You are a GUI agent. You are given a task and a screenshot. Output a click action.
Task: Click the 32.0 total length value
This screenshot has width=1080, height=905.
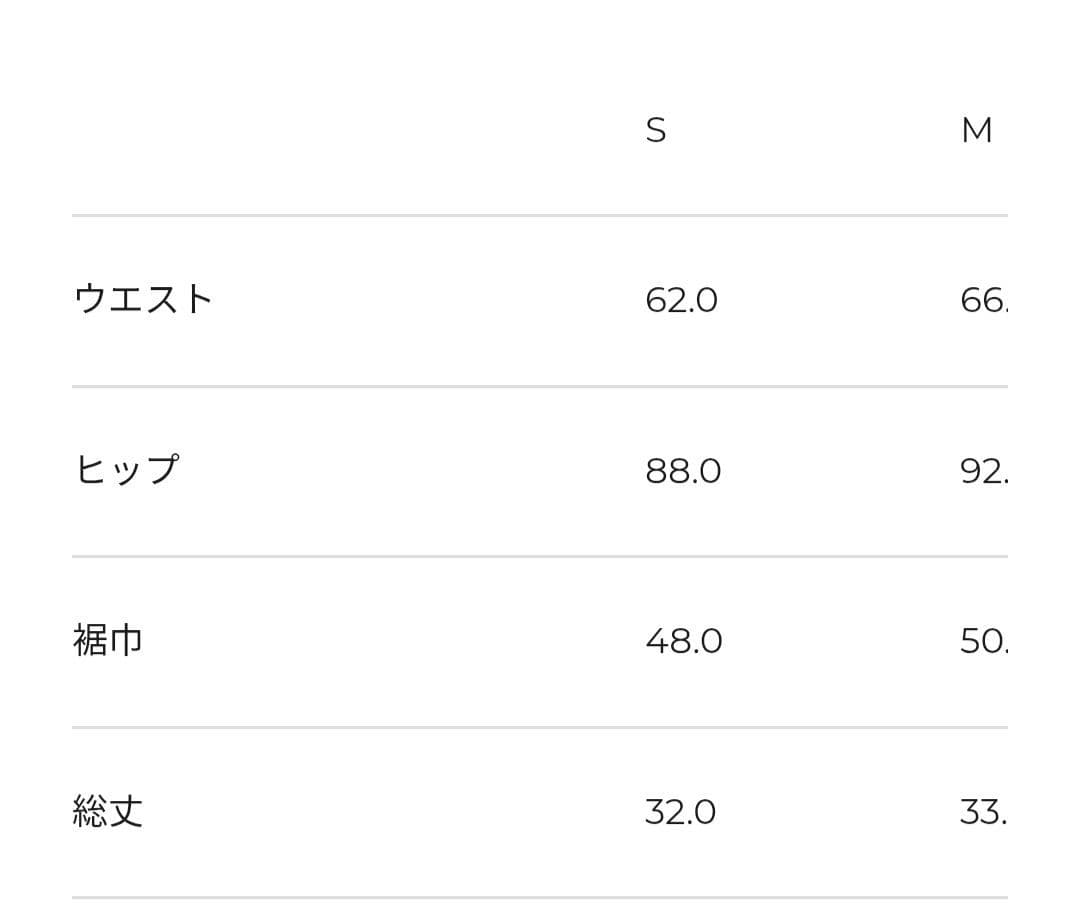point(680,812)
